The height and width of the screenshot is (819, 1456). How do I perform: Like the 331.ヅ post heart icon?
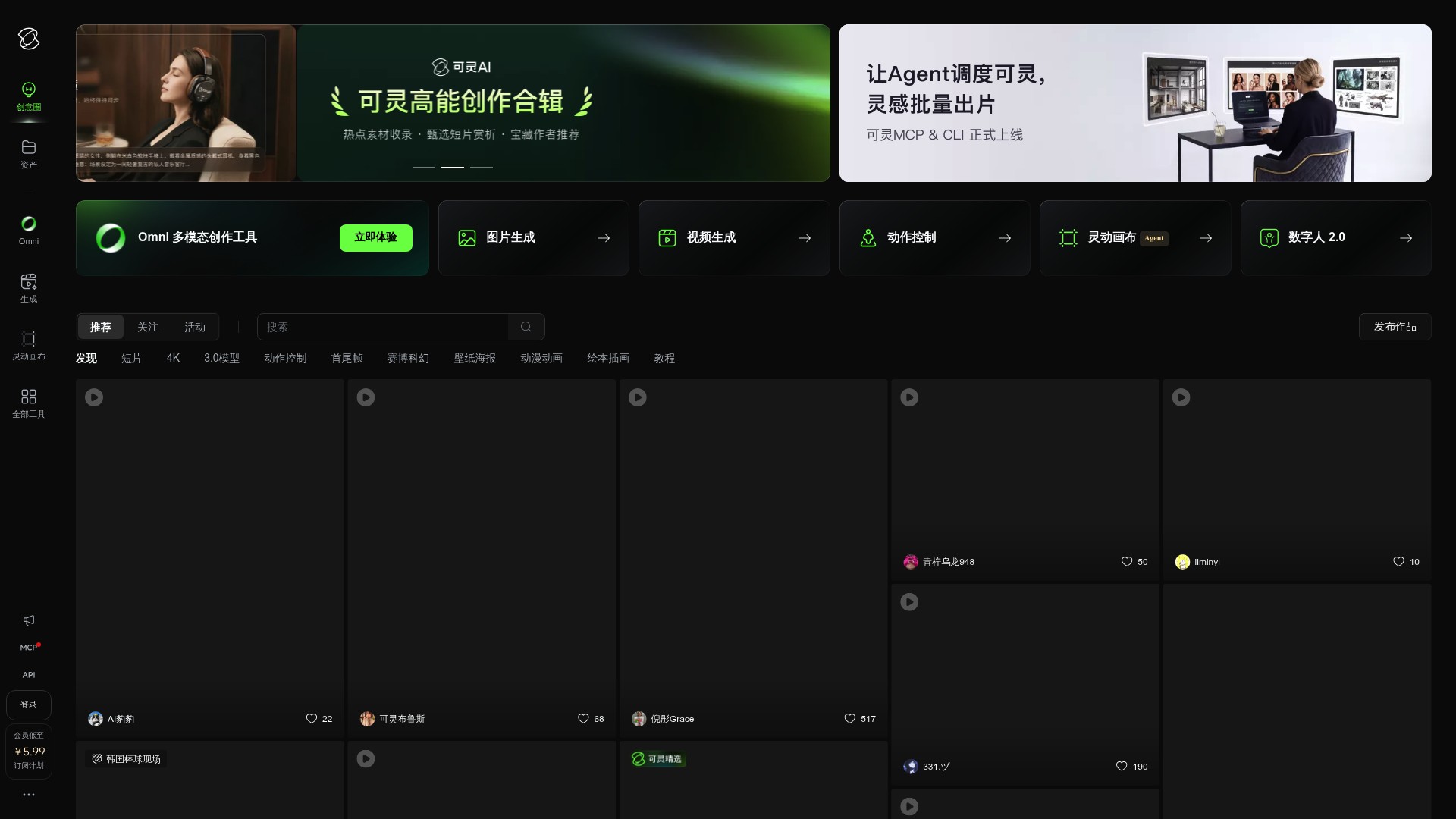1122,766
